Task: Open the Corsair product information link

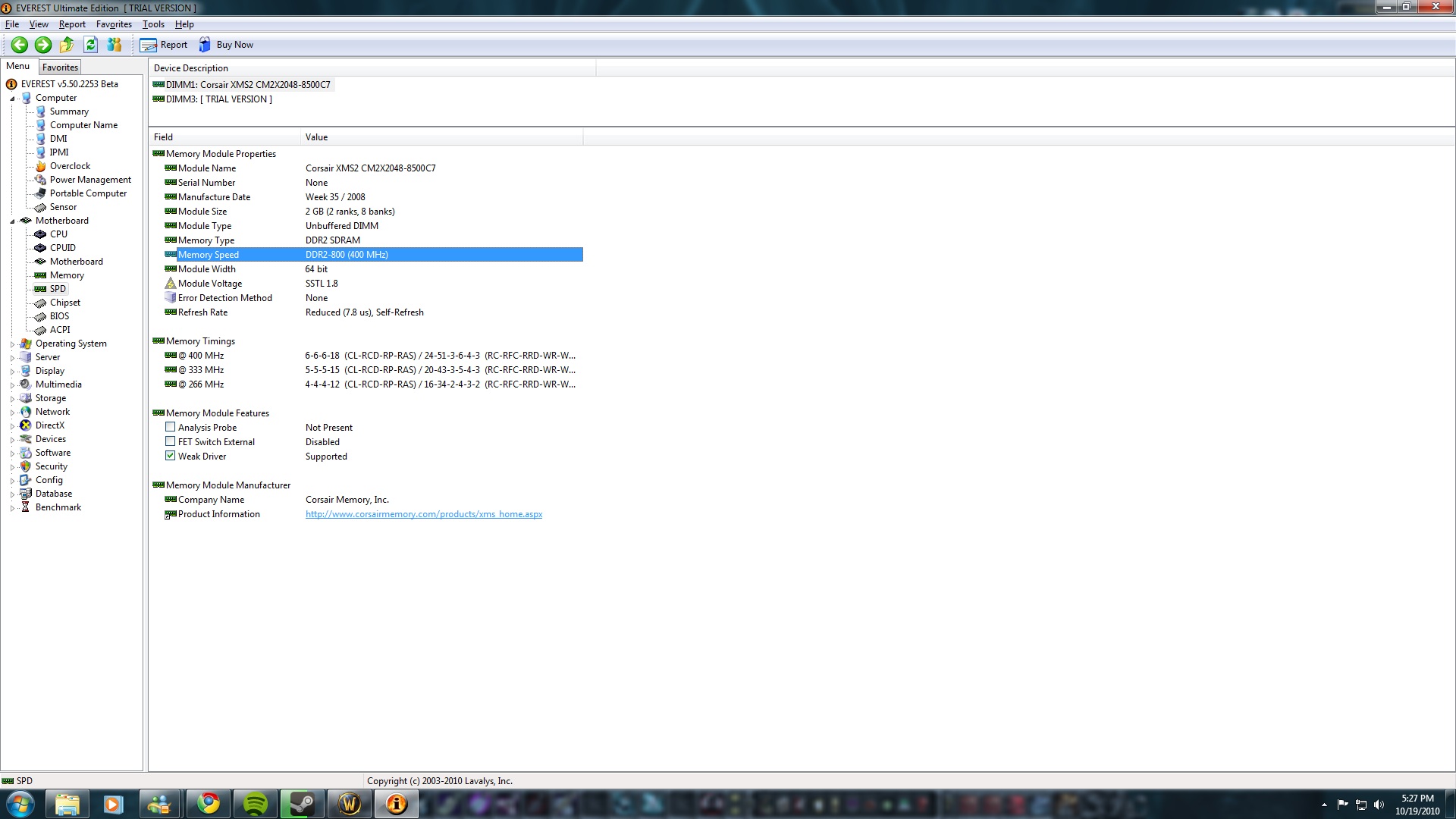Action: tap(424, 514)
